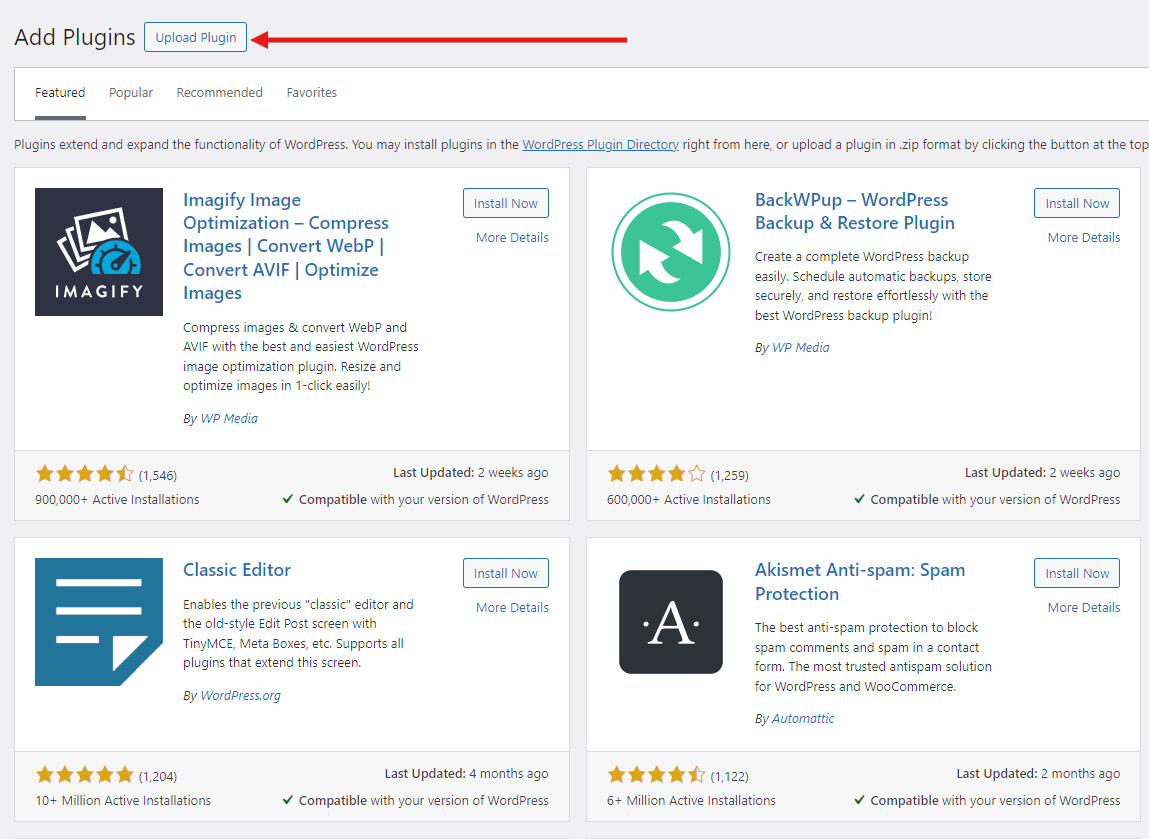1149x839 pixels.
Task: Open the BackWPup plugin title link
Action: 854,211
